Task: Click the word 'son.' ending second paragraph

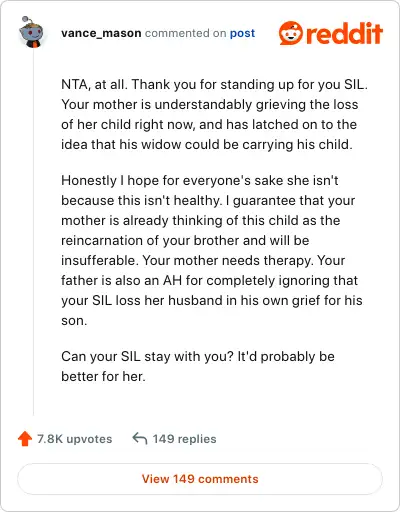Action: 74,320
